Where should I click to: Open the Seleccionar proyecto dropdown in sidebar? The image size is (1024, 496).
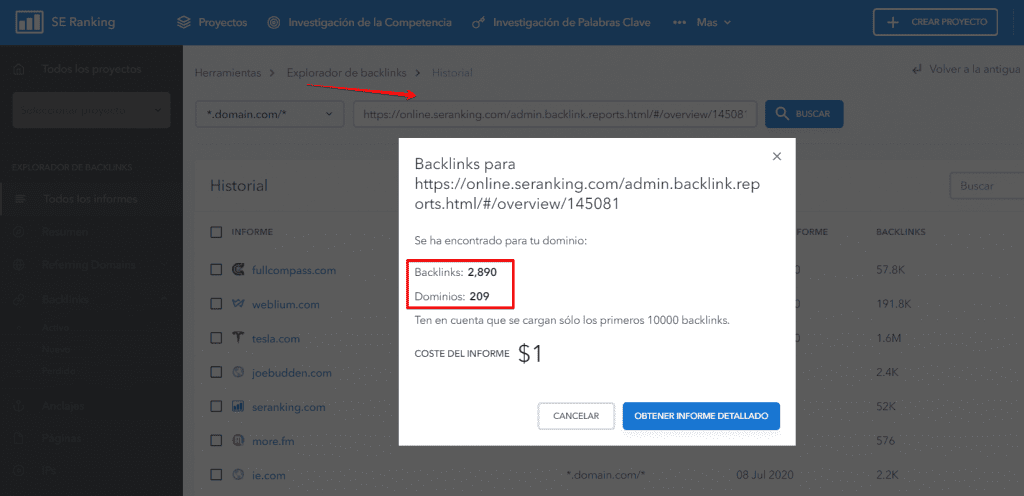(x=91, y=110)
